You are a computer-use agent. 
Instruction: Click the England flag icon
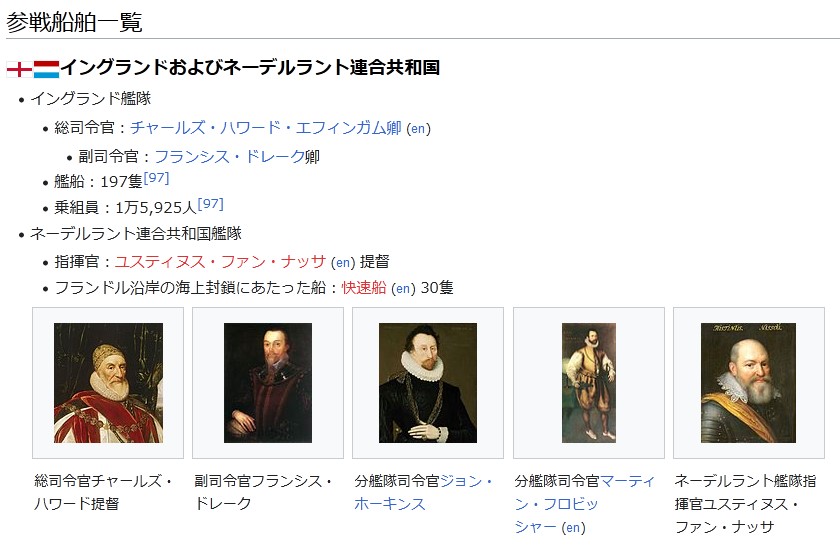click(19, 68)
